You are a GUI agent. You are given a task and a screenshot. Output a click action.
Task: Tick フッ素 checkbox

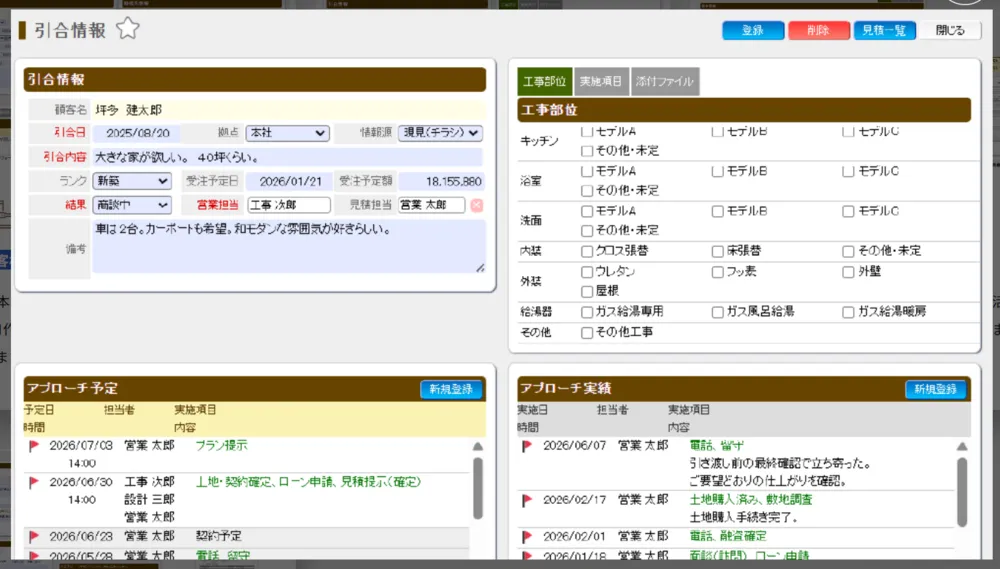[717, 272]
